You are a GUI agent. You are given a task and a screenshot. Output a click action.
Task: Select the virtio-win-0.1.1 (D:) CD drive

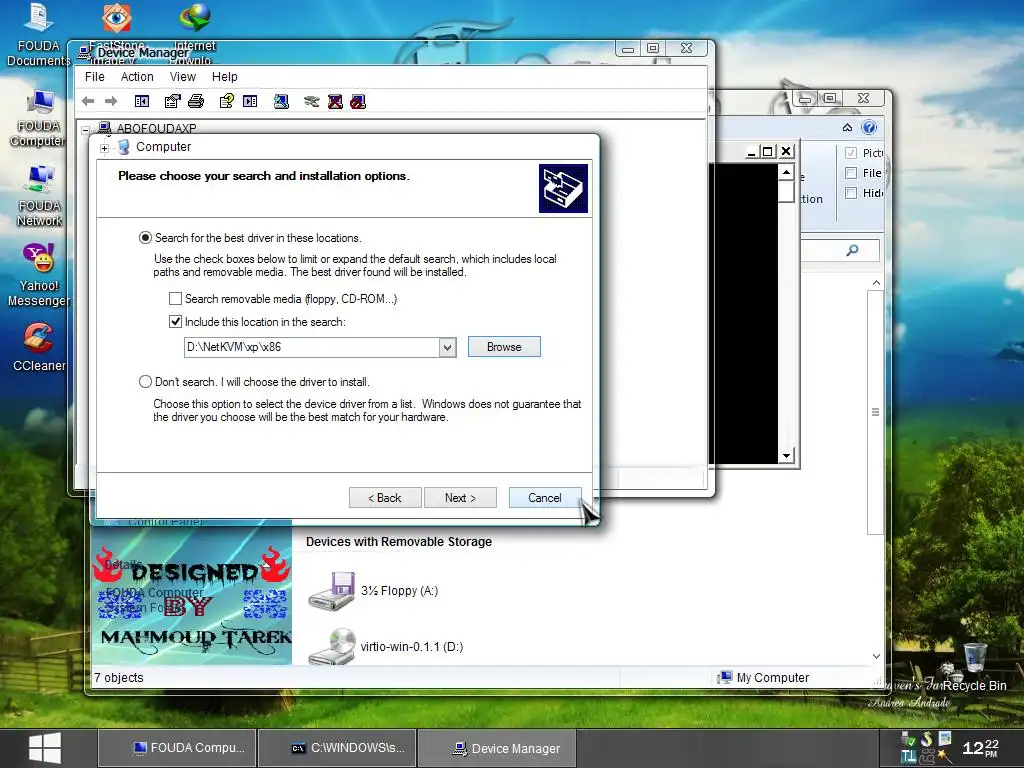385,647
